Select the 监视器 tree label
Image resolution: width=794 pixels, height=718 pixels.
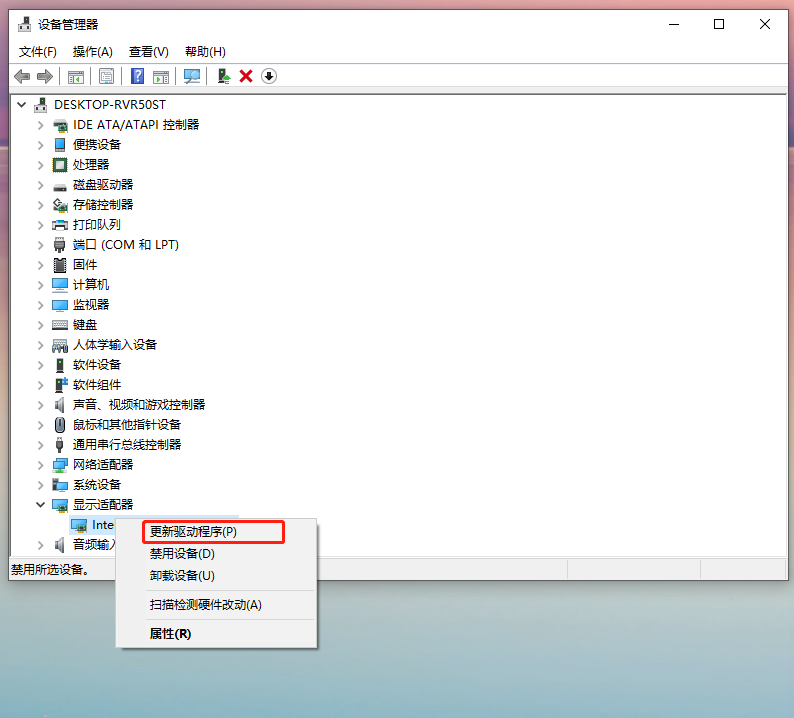click(x=91, y=305)
